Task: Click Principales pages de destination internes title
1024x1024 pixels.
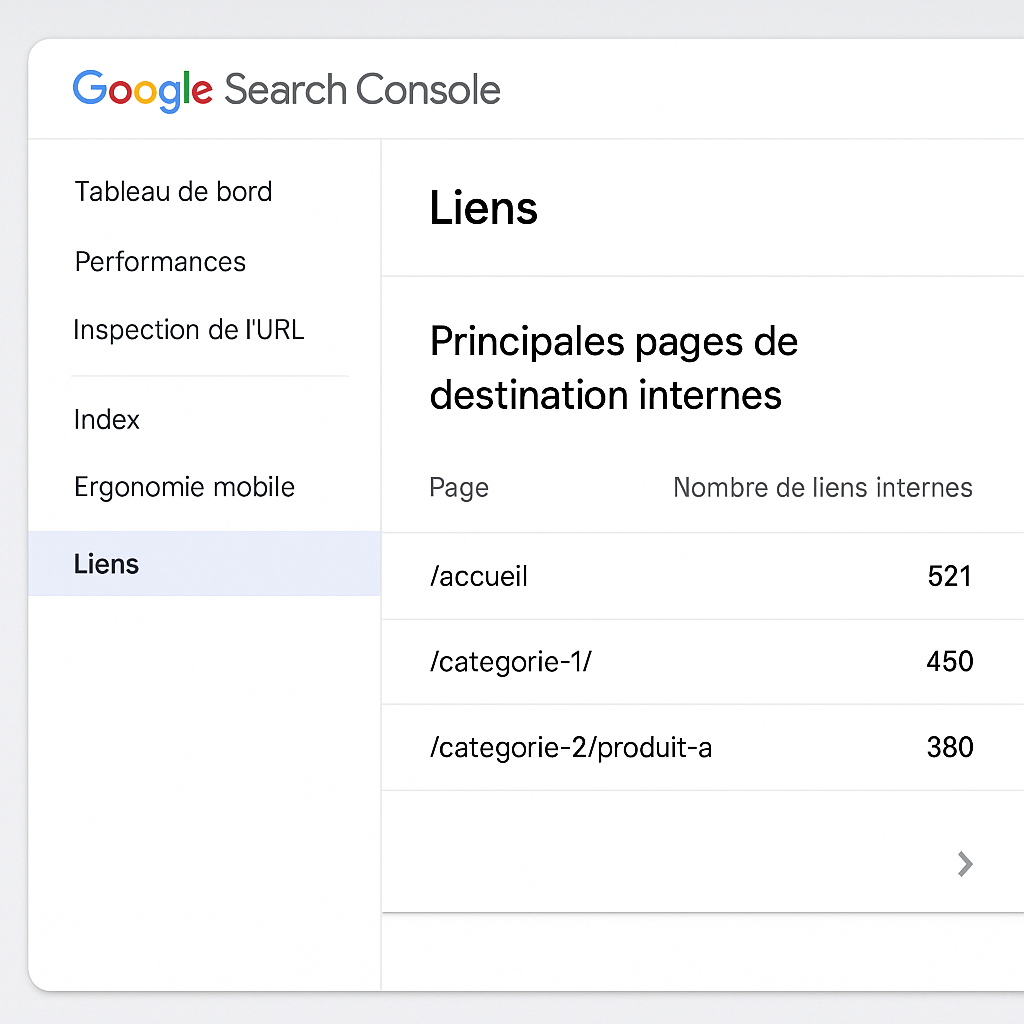Action: pyautogui.click(x=614, y=368)
